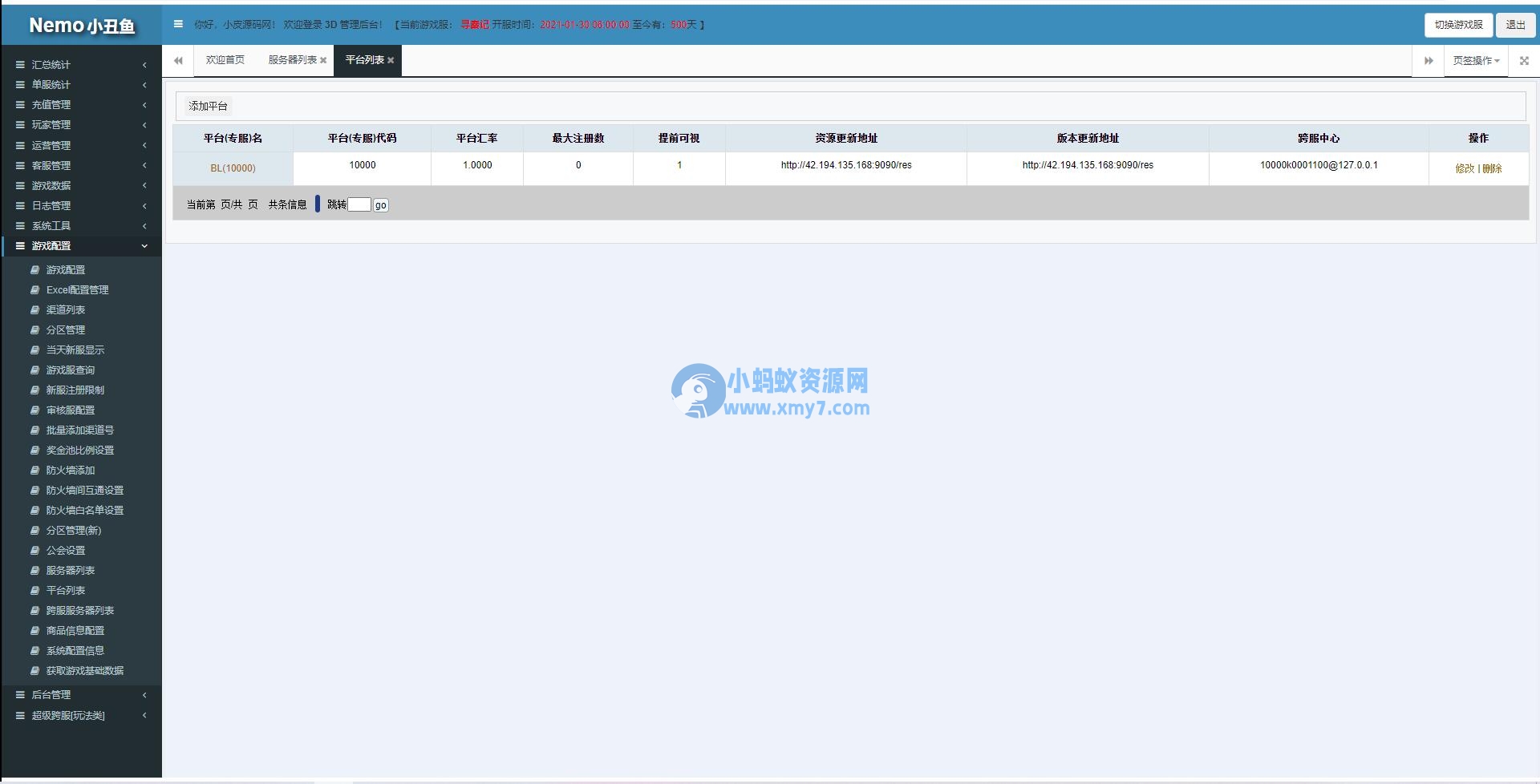This screenshot has width=1540, height=784.
Task: Click the document icon beside Excel配置管理
Action: pyautogui.click(x=34, y=289)
